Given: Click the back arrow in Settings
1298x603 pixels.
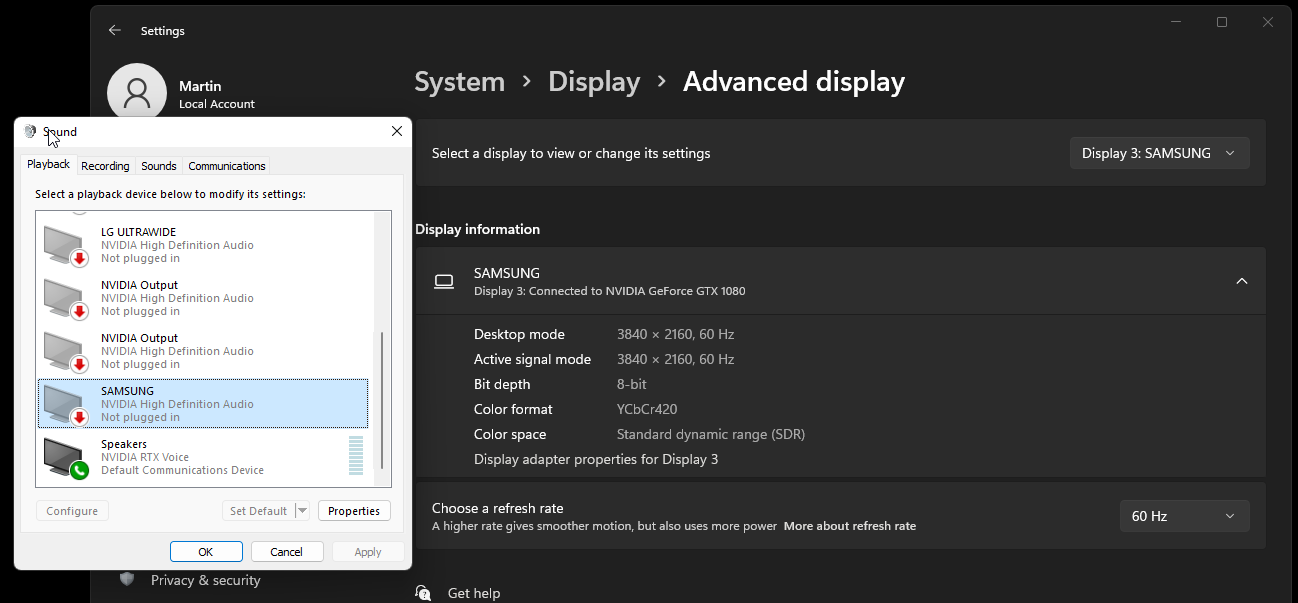Looking at the screenshot, I should (x=114, y=31).
